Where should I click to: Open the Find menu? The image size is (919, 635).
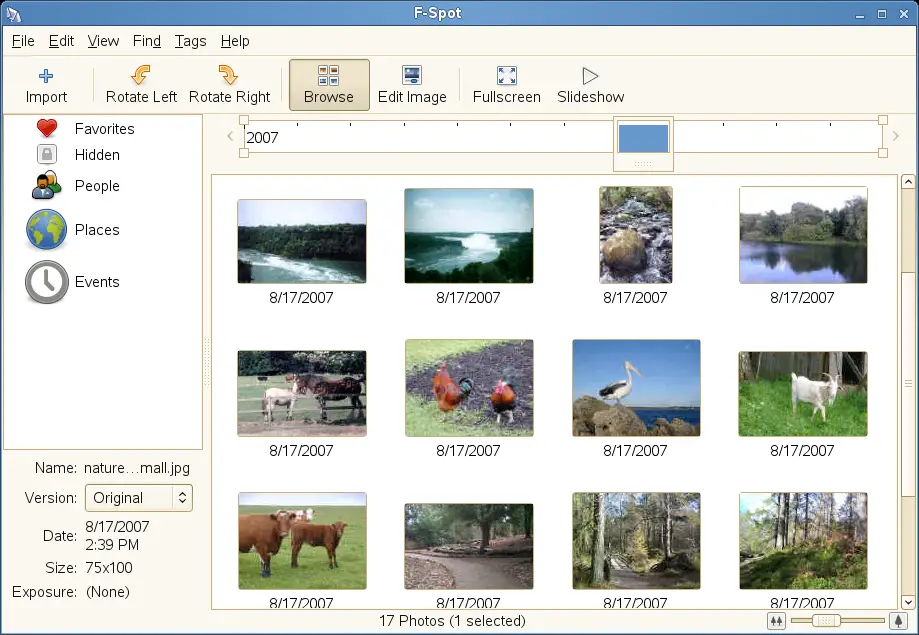pos(147,41)
